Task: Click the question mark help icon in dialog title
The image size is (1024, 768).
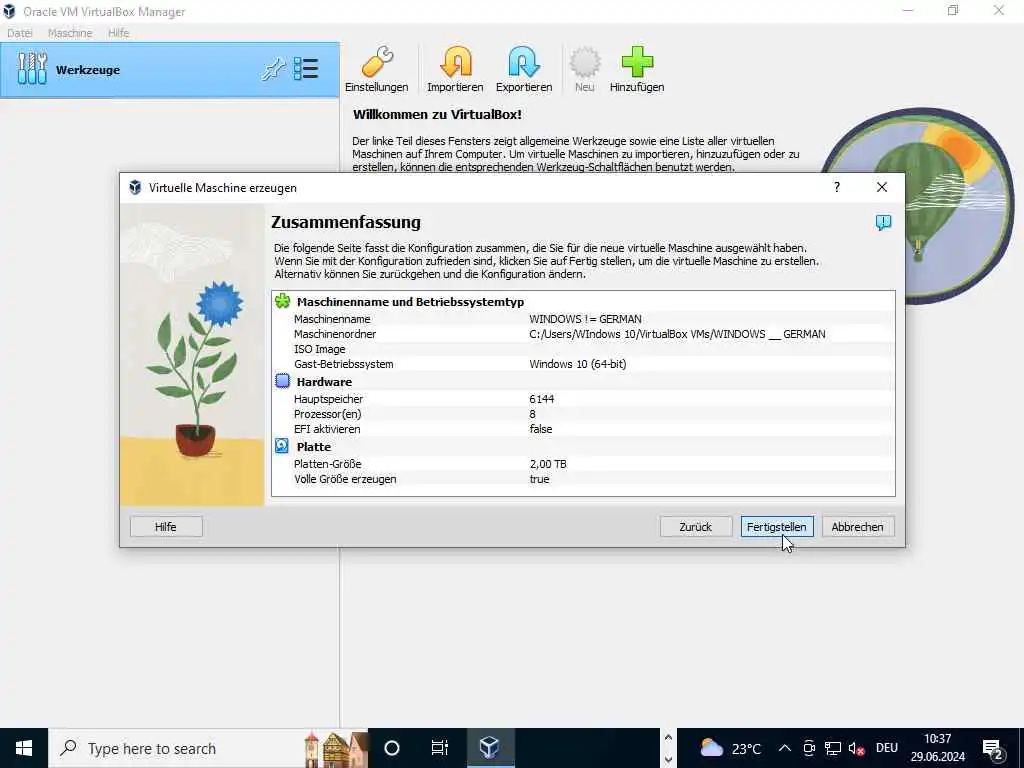Action: (837, 187)
